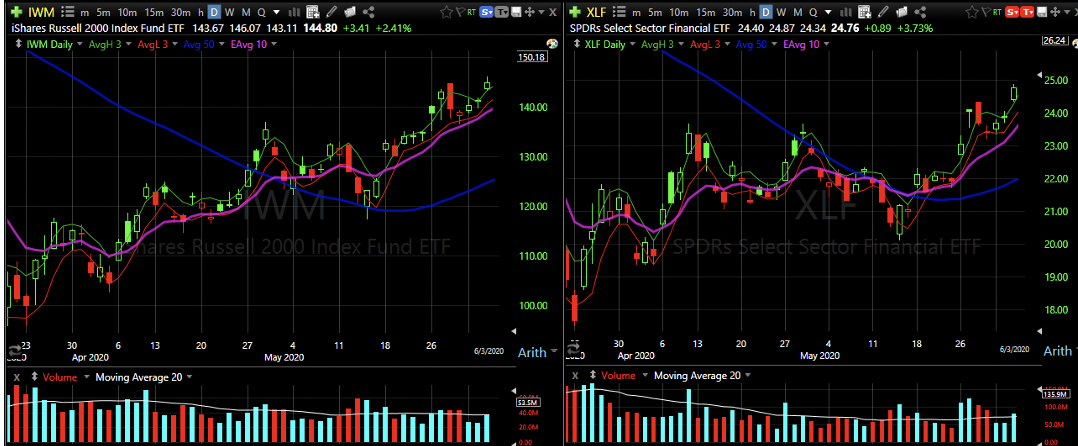Viewport: 1078px width, 446px height.
Task: Click the color wheel icon in IWM chart
Action: (x=551, y=43)
